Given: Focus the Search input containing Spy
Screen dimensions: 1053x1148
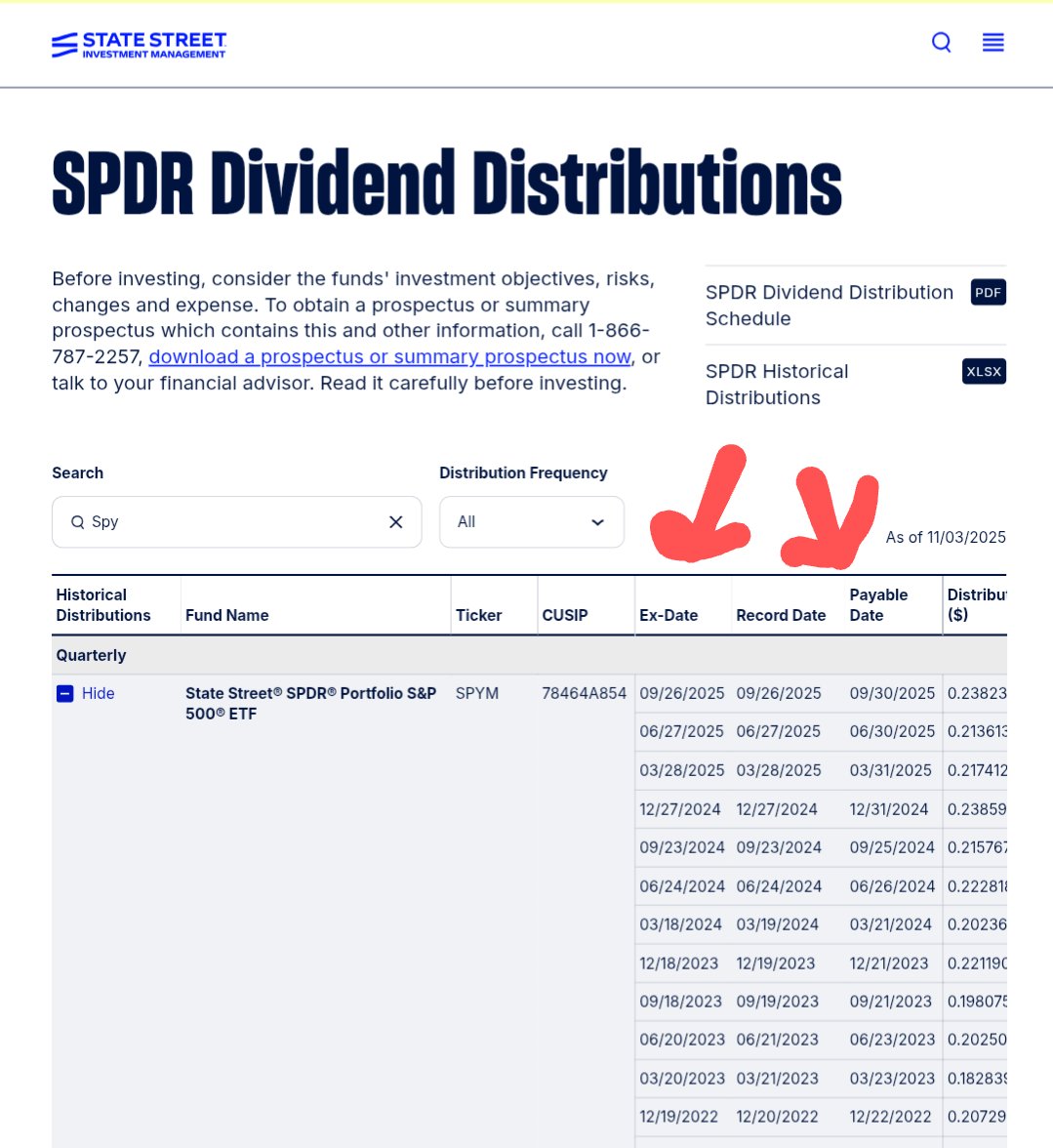Looking at the screenshot, I should (x=236, y=522).
